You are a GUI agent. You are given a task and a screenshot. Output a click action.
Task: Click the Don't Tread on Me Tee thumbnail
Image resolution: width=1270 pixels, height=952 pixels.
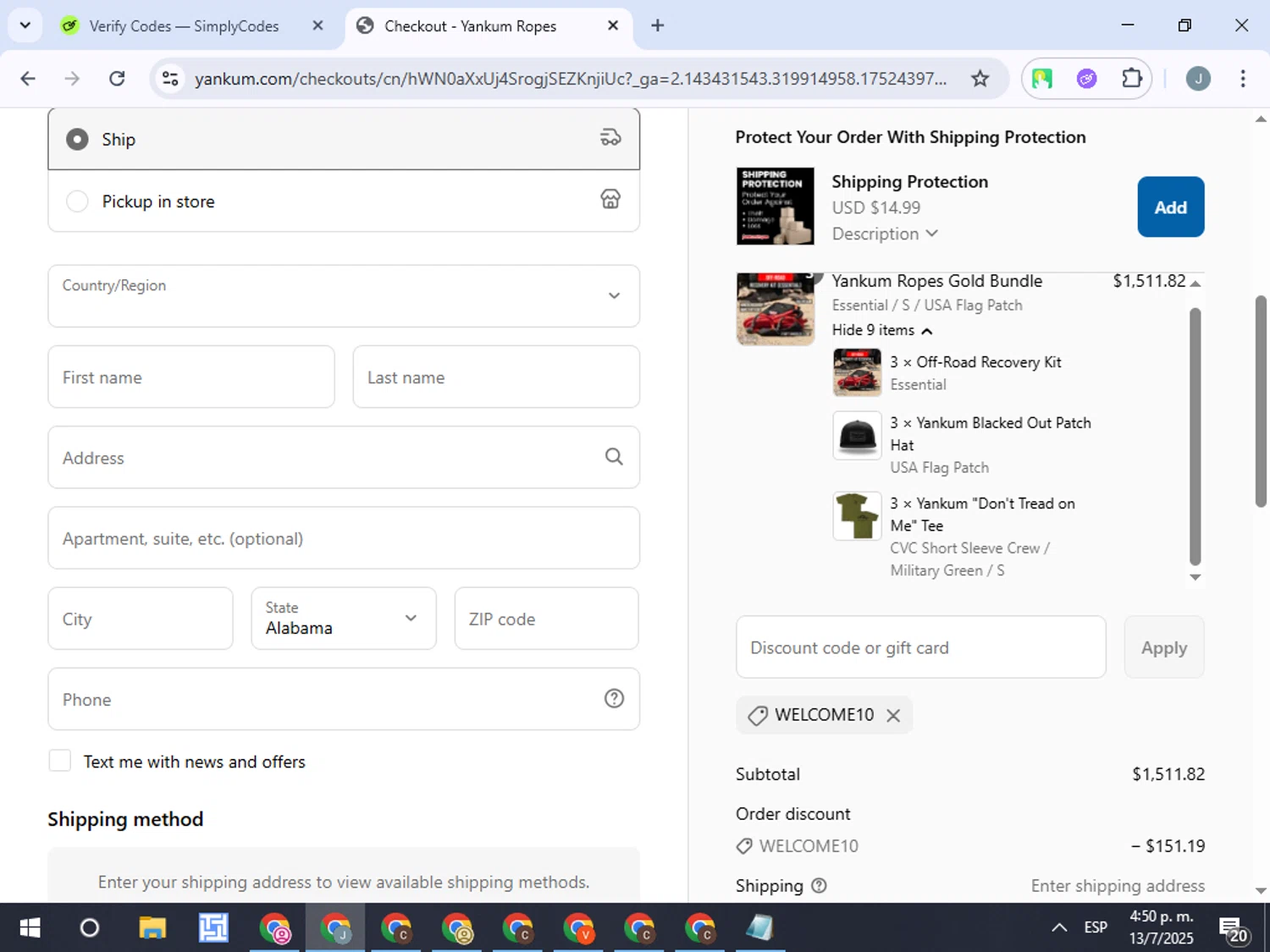tap(857, 516)
